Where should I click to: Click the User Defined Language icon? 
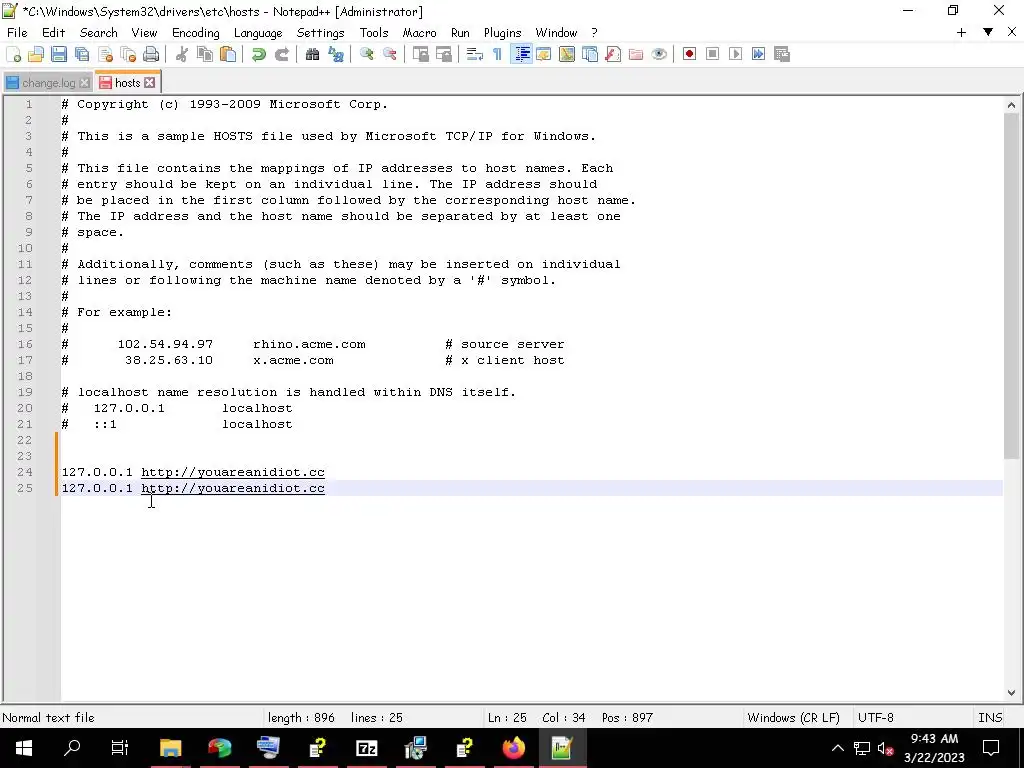coord(543,54)
